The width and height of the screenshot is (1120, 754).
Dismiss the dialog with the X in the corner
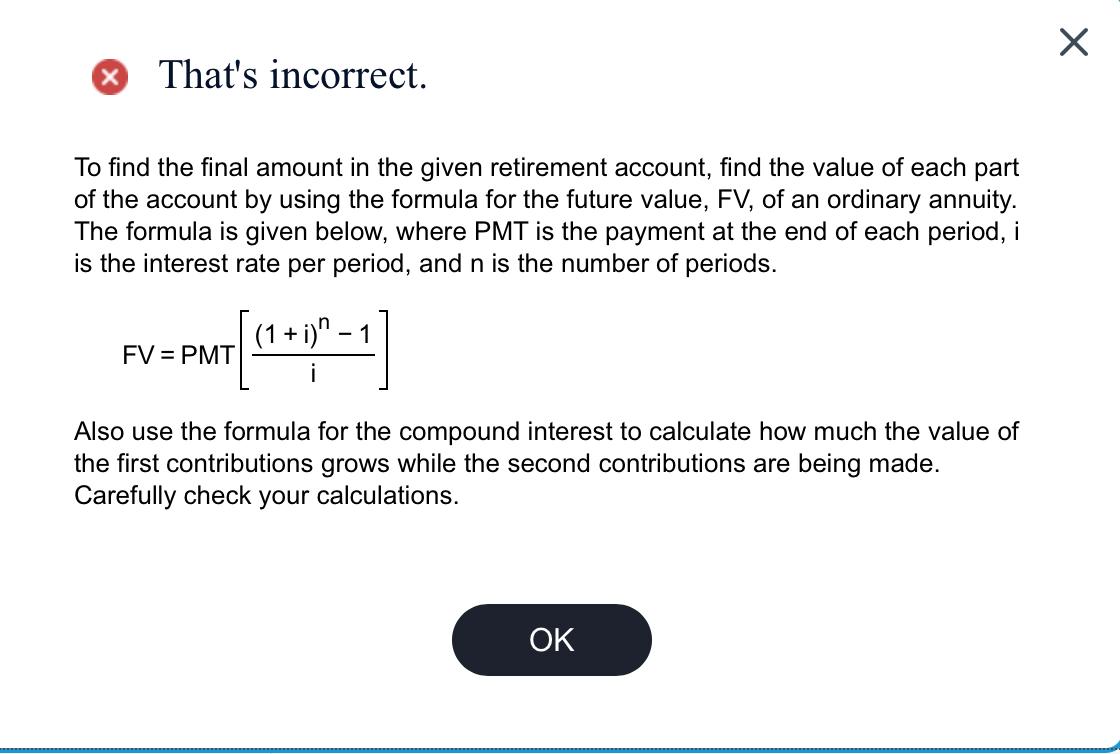click(1072, 43)
